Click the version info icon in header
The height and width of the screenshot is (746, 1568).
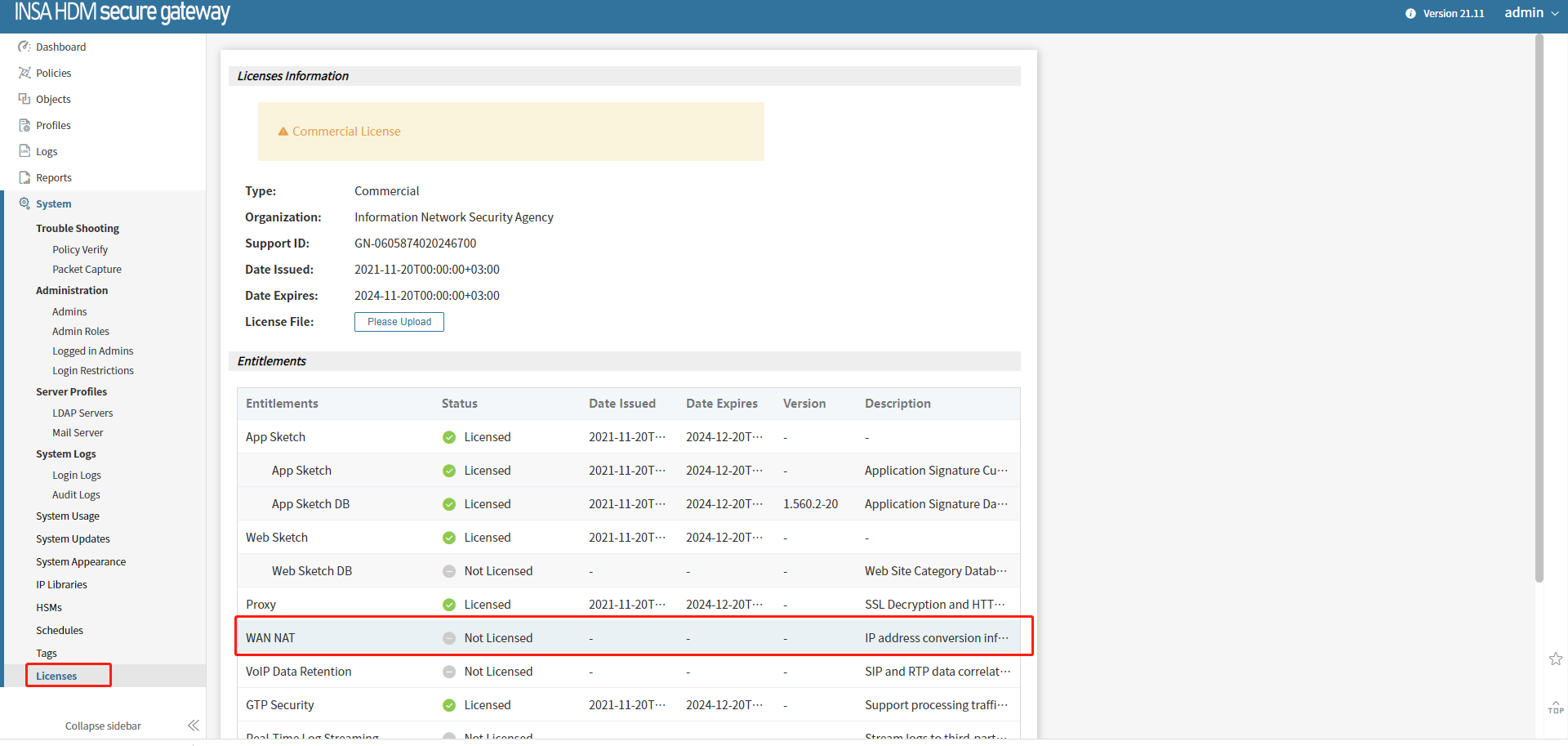pos(1410,13)
